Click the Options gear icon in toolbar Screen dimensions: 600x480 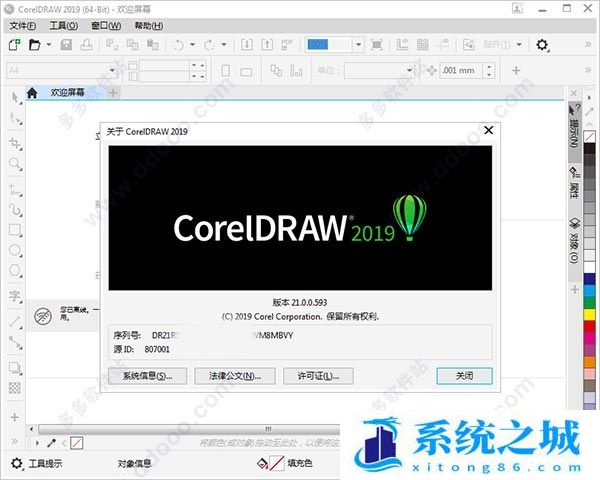coord(542,45)
